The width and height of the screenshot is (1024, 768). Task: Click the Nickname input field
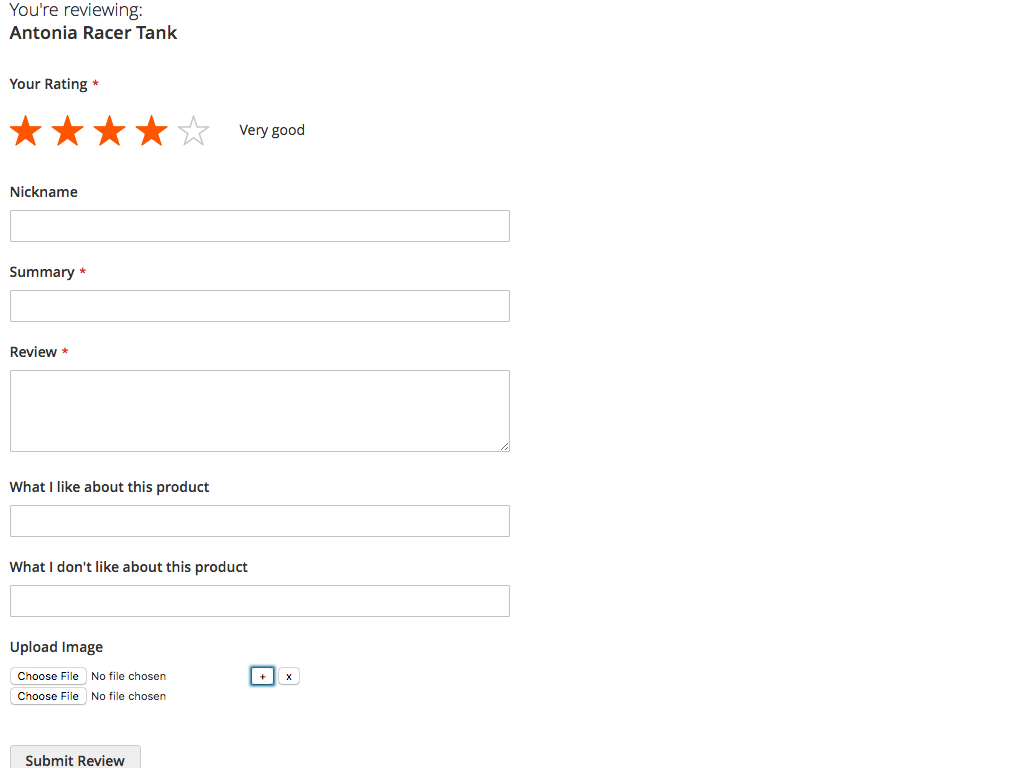tap(260, 226)
